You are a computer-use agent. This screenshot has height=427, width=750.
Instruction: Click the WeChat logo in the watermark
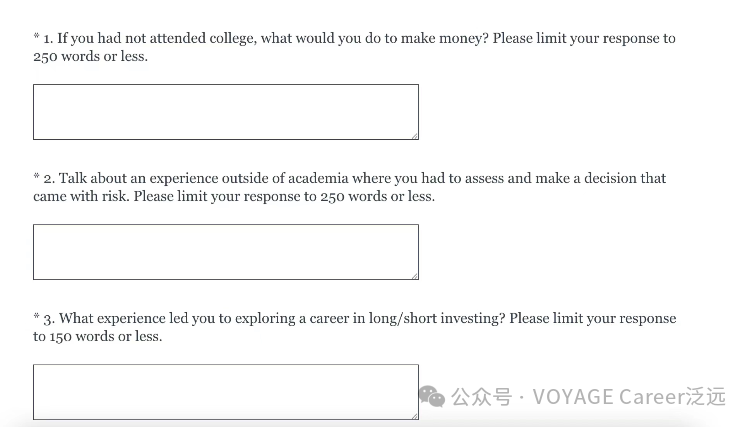click(x=432, y=397)
